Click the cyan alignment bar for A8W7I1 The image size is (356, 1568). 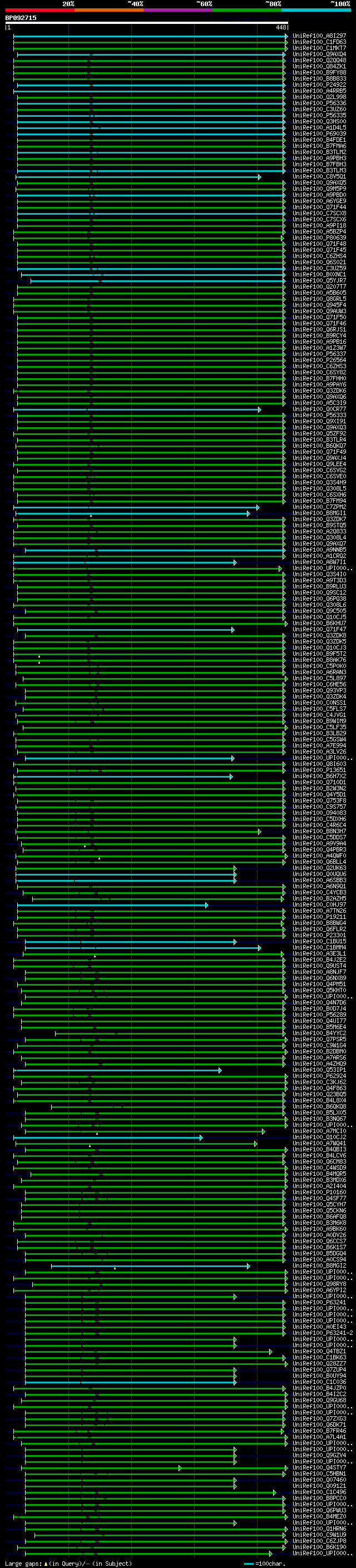tap(125, 562)
